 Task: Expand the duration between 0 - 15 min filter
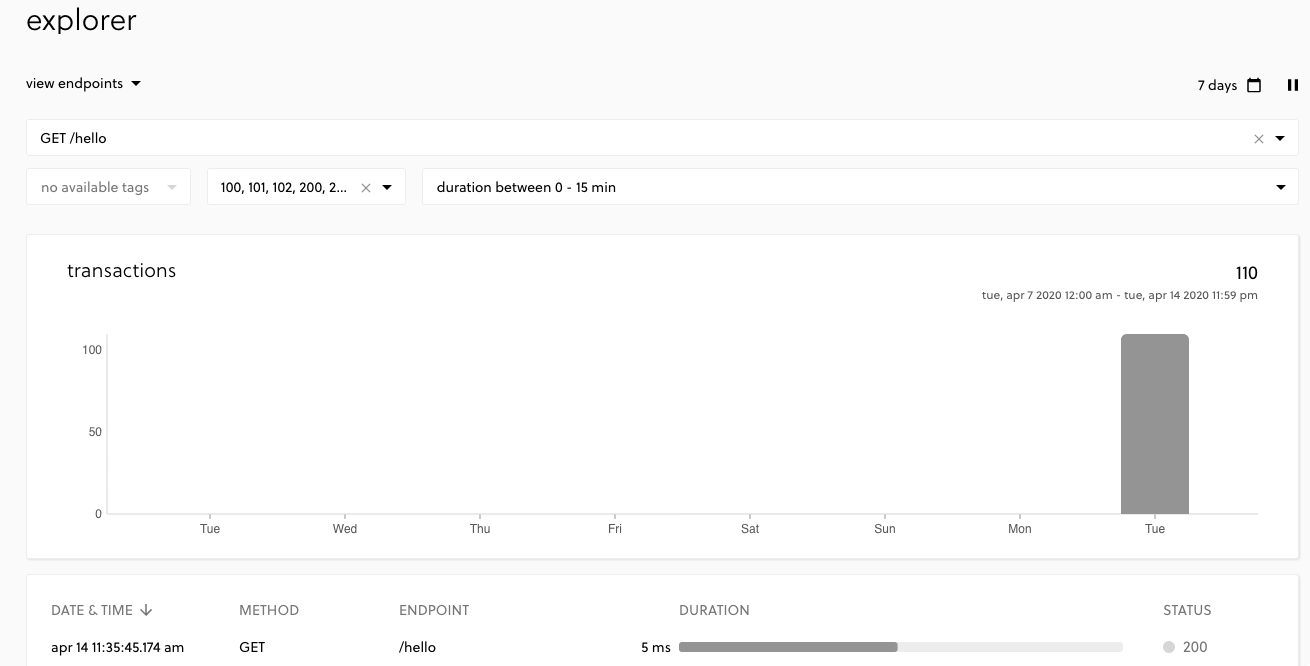1281,187
